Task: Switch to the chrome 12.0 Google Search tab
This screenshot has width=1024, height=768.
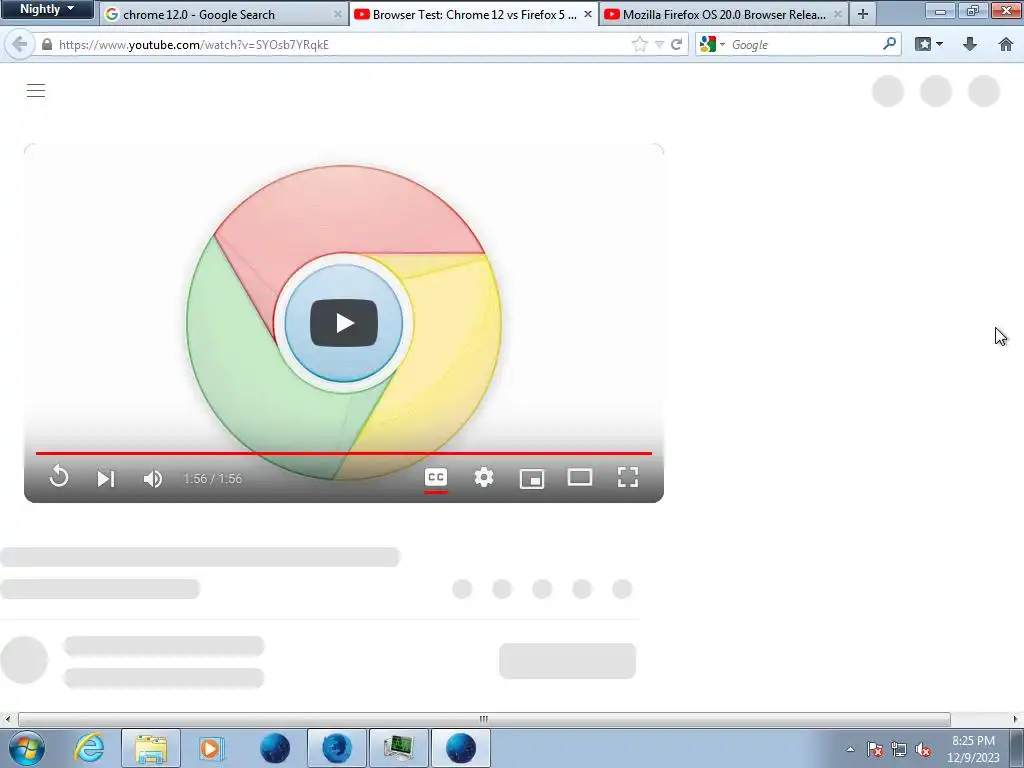Action: [x=223, y=14]
